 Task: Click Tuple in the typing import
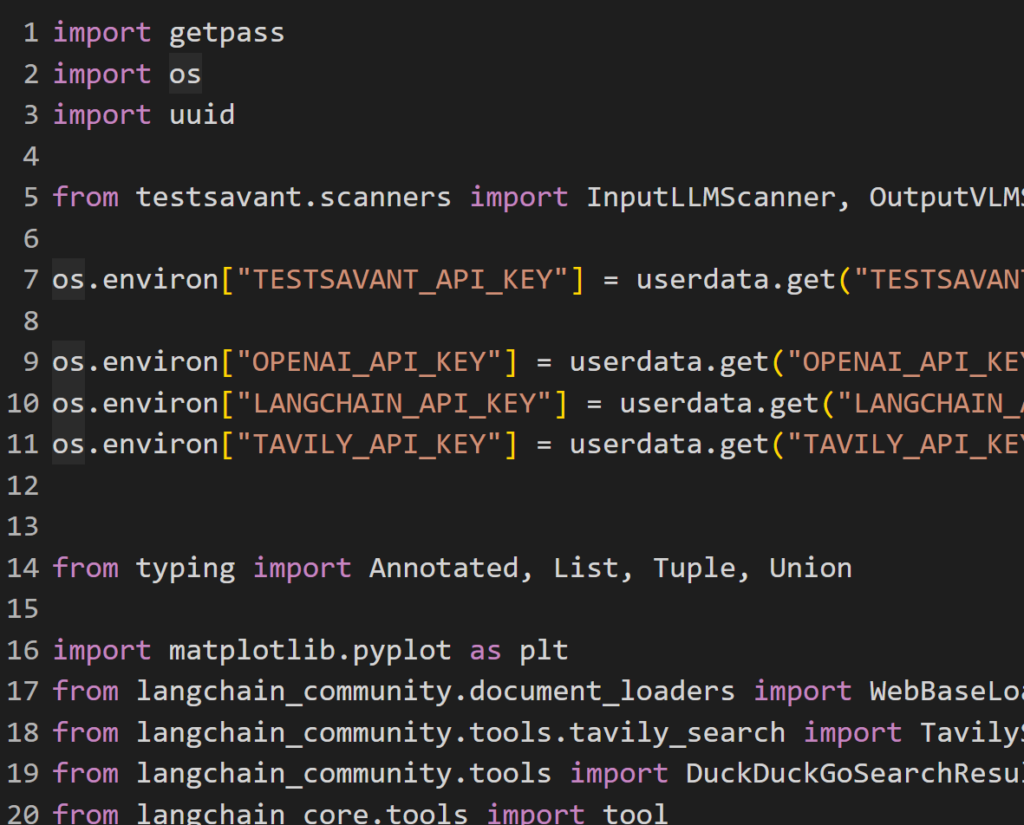pyautogui.click(x=694, y=568)
